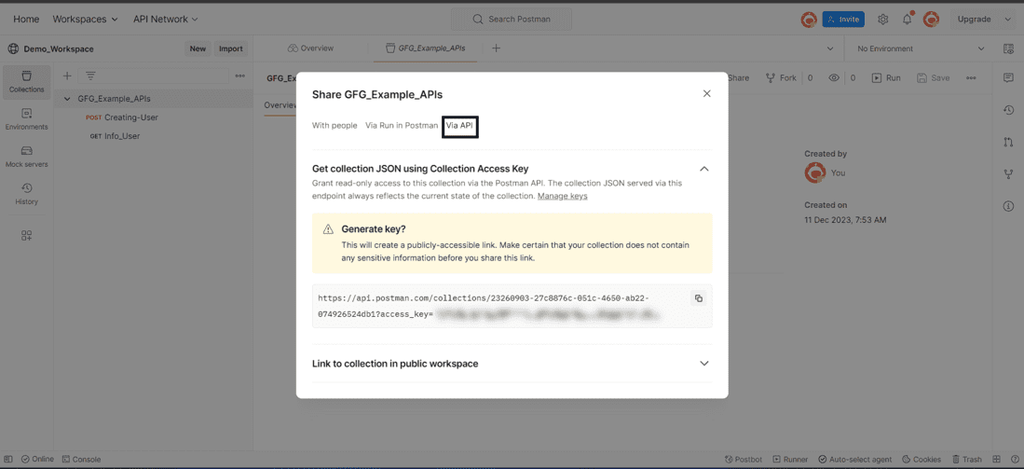Click the watch eye icon
This screenshot has height=469, width=1024.
[x=833, y=78]
